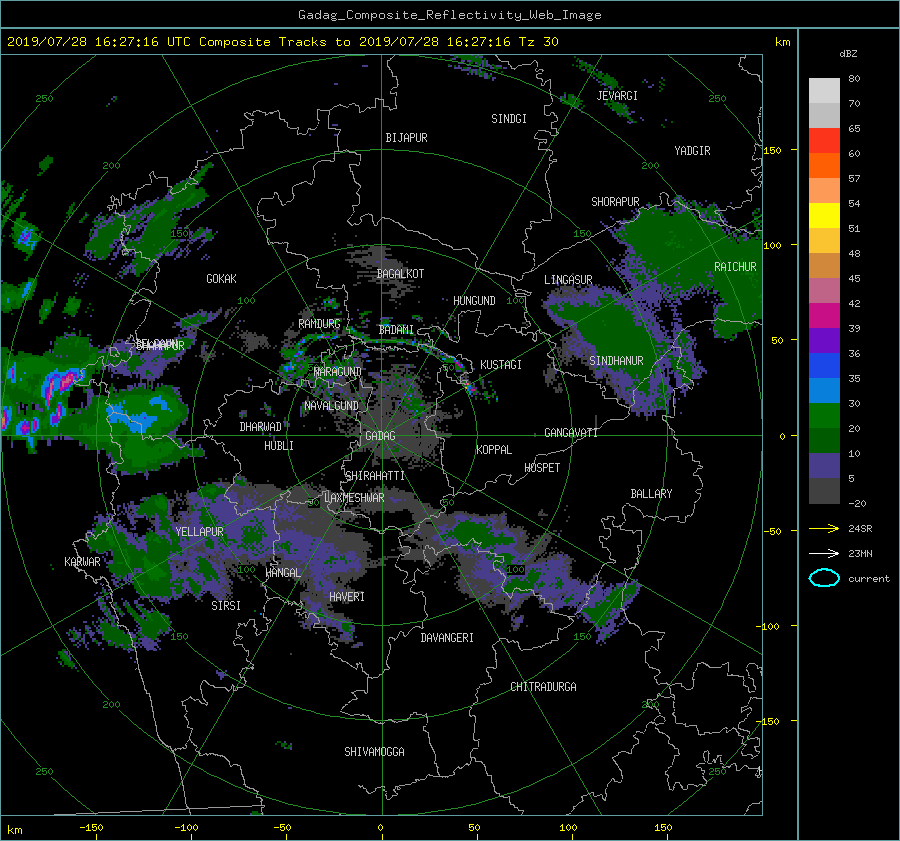This screenshot has height=841, width=900.
Task: Pick the red swatch between 65 and 60 dBZ
Action: click(x=824, y=140)
